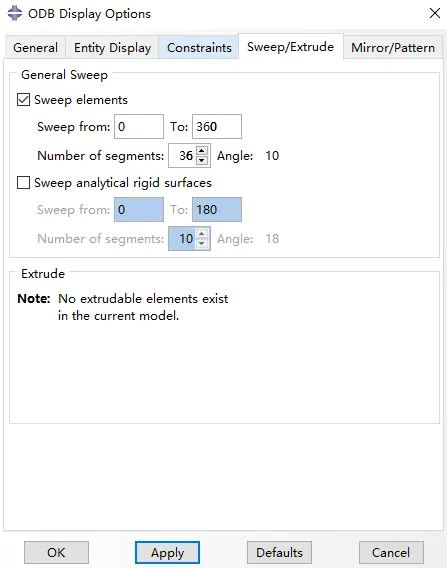This screenshot has width=447, height=568.
Task: Switch to the General tab
Action: point(35,47)
